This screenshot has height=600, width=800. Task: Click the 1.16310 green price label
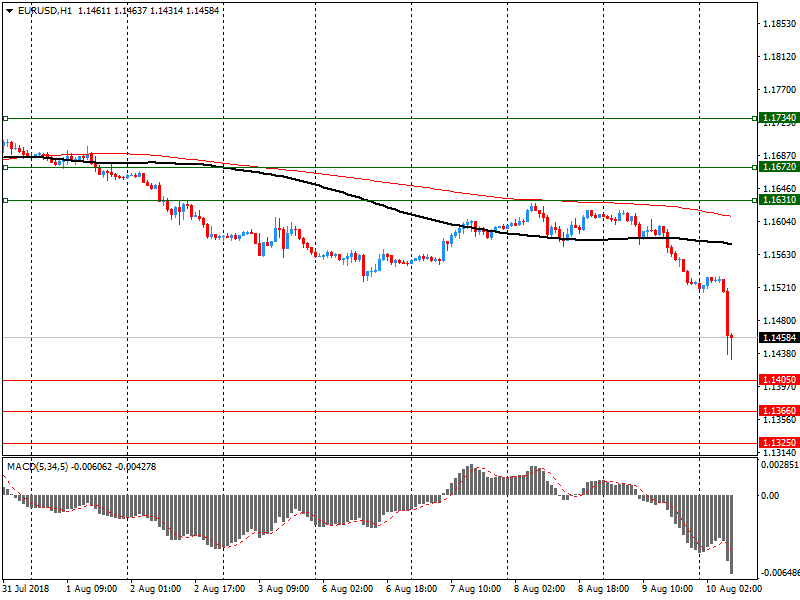pyautogui.click(x=779, y=200)
